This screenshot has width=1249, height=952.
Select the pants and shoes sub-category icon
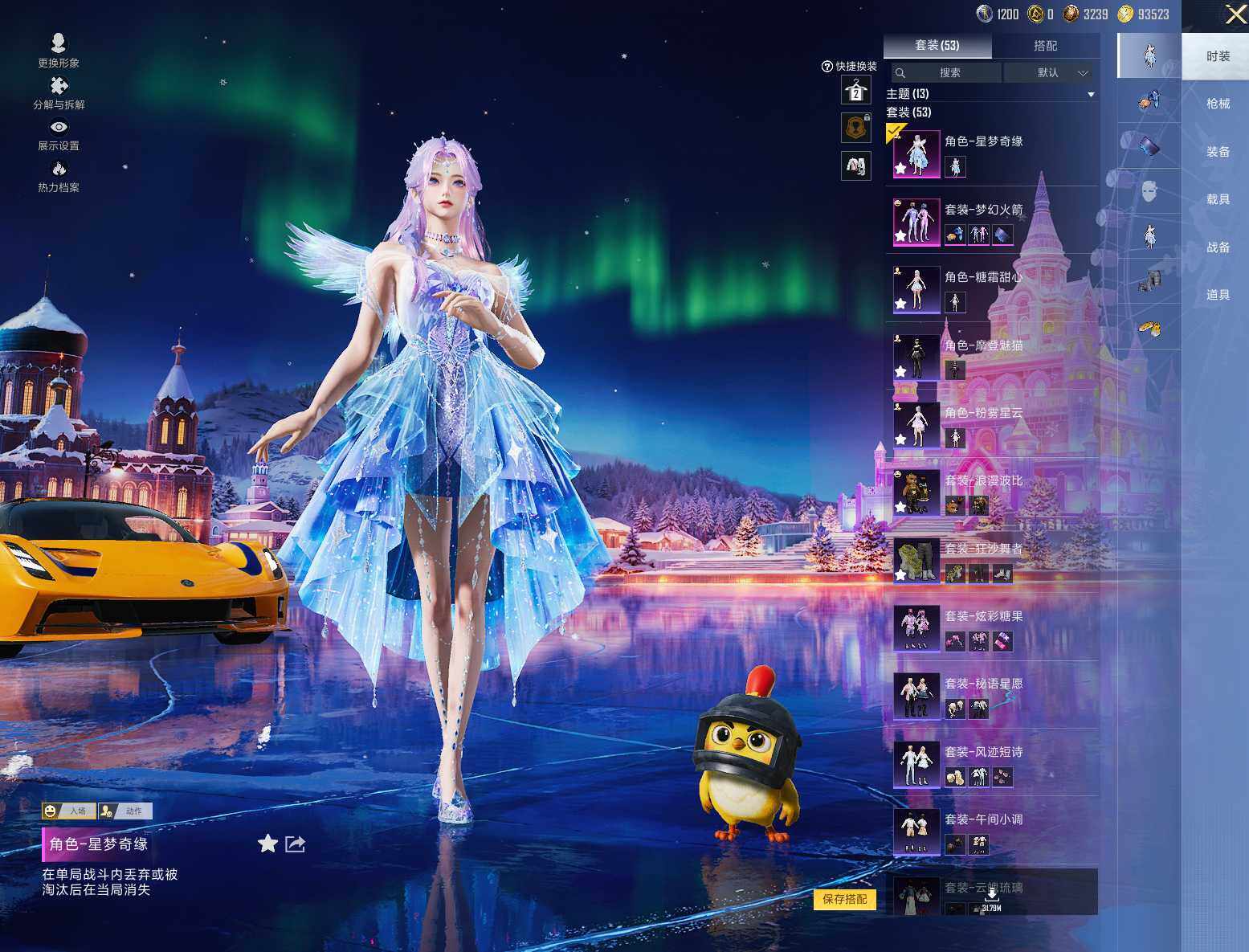[1149, 281]
